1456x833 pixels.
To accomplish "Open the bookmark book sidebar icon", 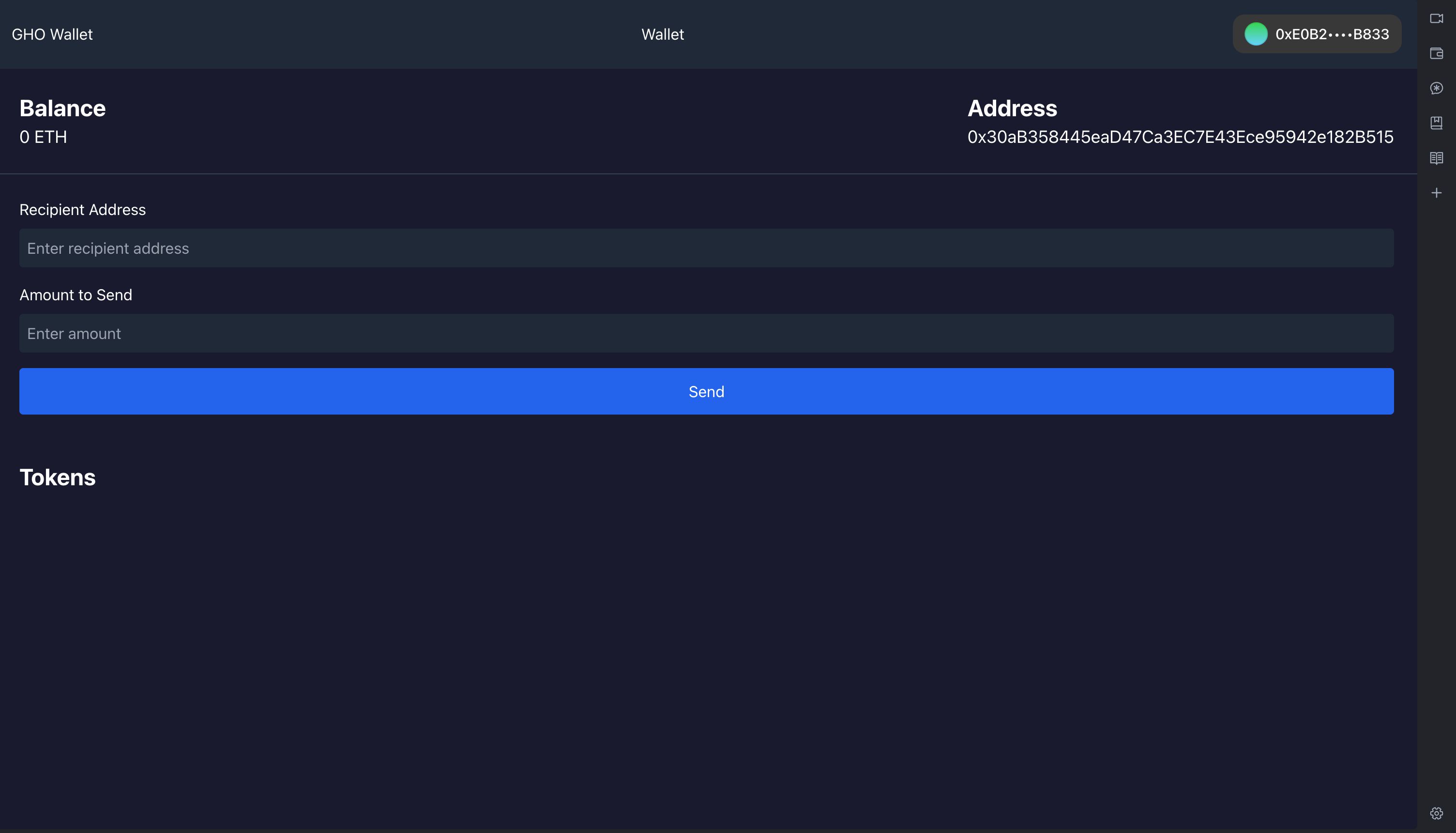I will coord(1436,123).
